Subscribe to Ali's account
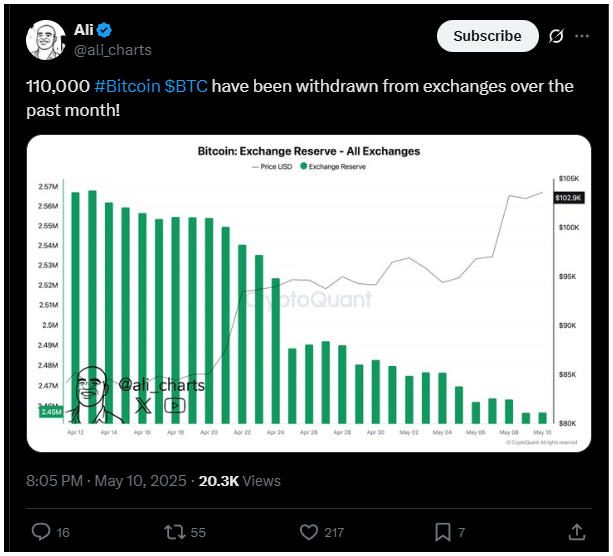The image size is (613, 556). coord(487,36)
